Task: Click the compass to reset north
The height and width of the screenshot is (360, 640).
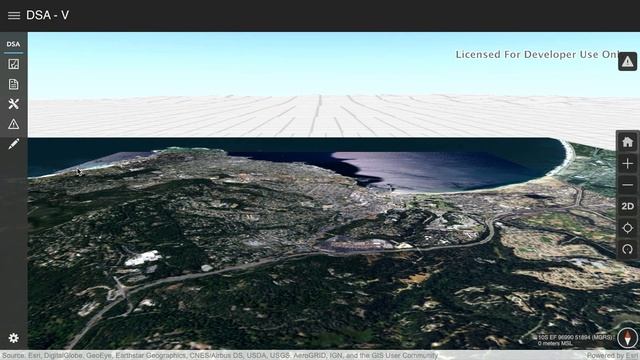Action: [x=627, y=338]
